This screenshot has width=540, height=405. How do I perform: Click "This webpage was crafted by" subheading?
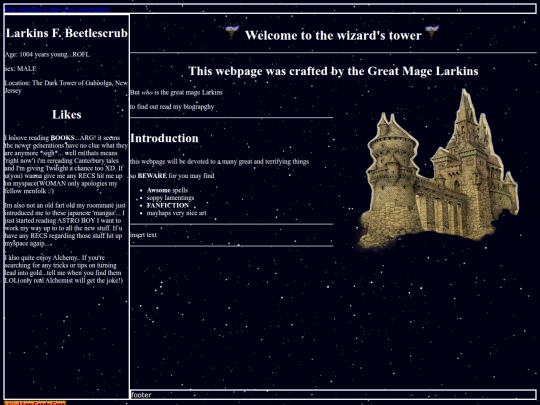click(x=333, y=71)
